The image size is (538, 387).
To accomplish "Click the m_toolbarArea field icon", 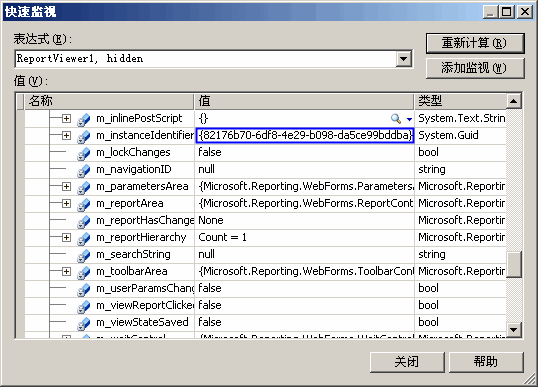I will click(x=84, y=272).
